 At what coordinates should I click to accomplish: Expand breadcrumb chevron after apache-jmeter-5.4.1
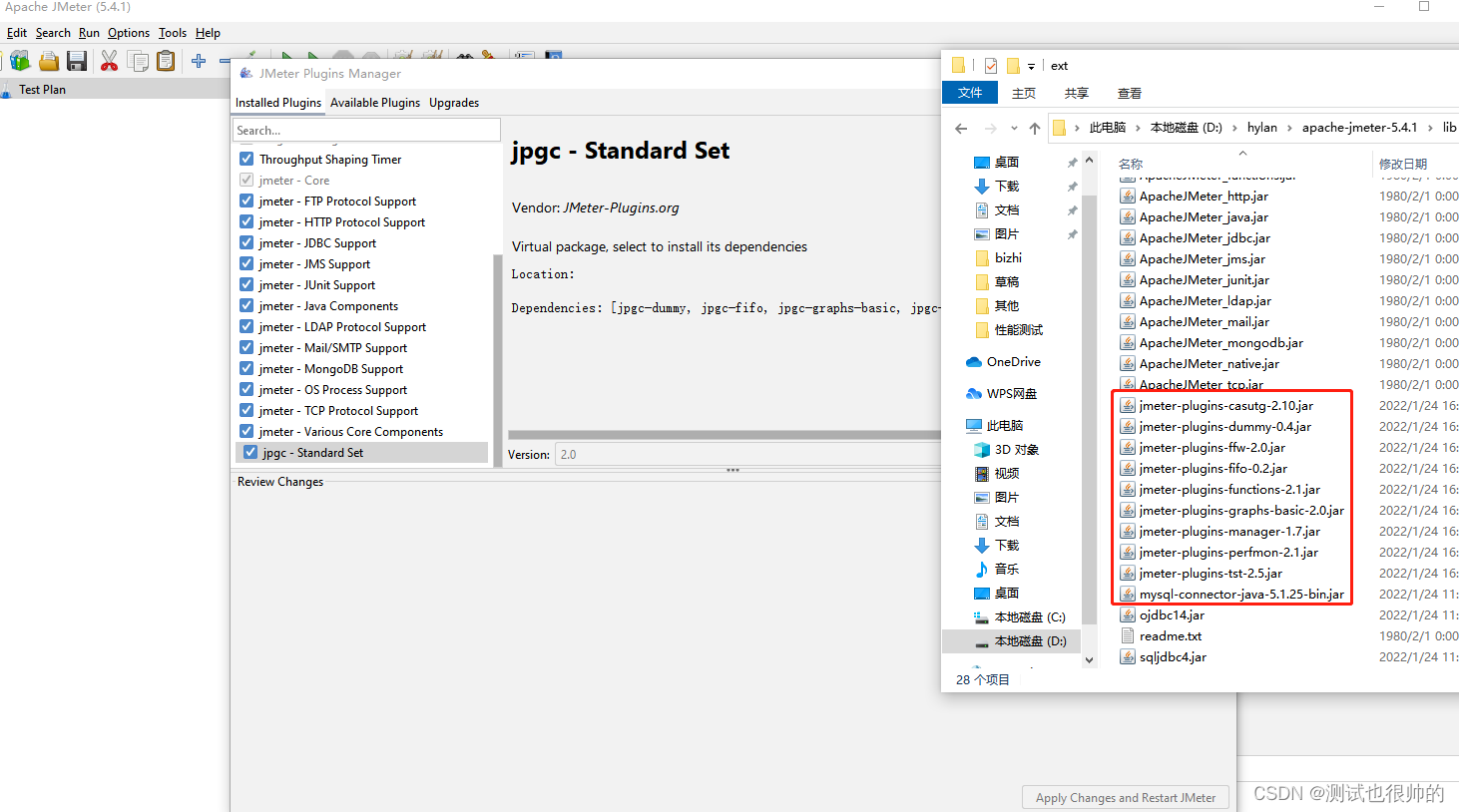(1429, 128)
